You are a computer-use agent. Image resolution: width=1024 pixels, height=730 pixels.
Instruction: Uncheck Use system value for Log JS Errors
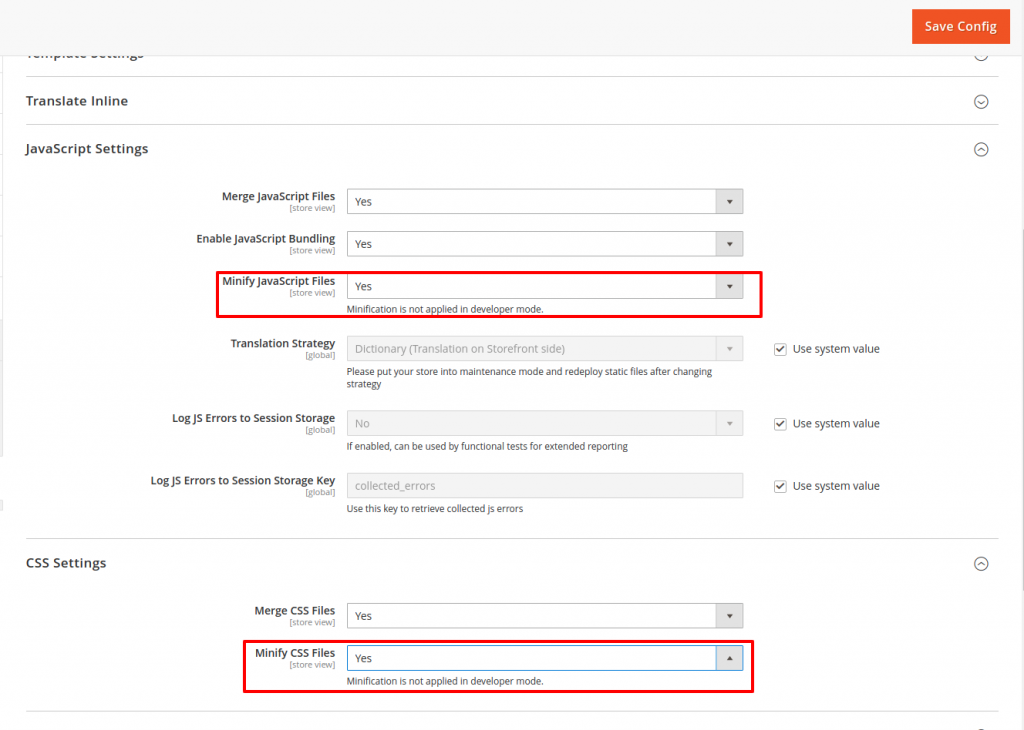click(x=781, y=424)
